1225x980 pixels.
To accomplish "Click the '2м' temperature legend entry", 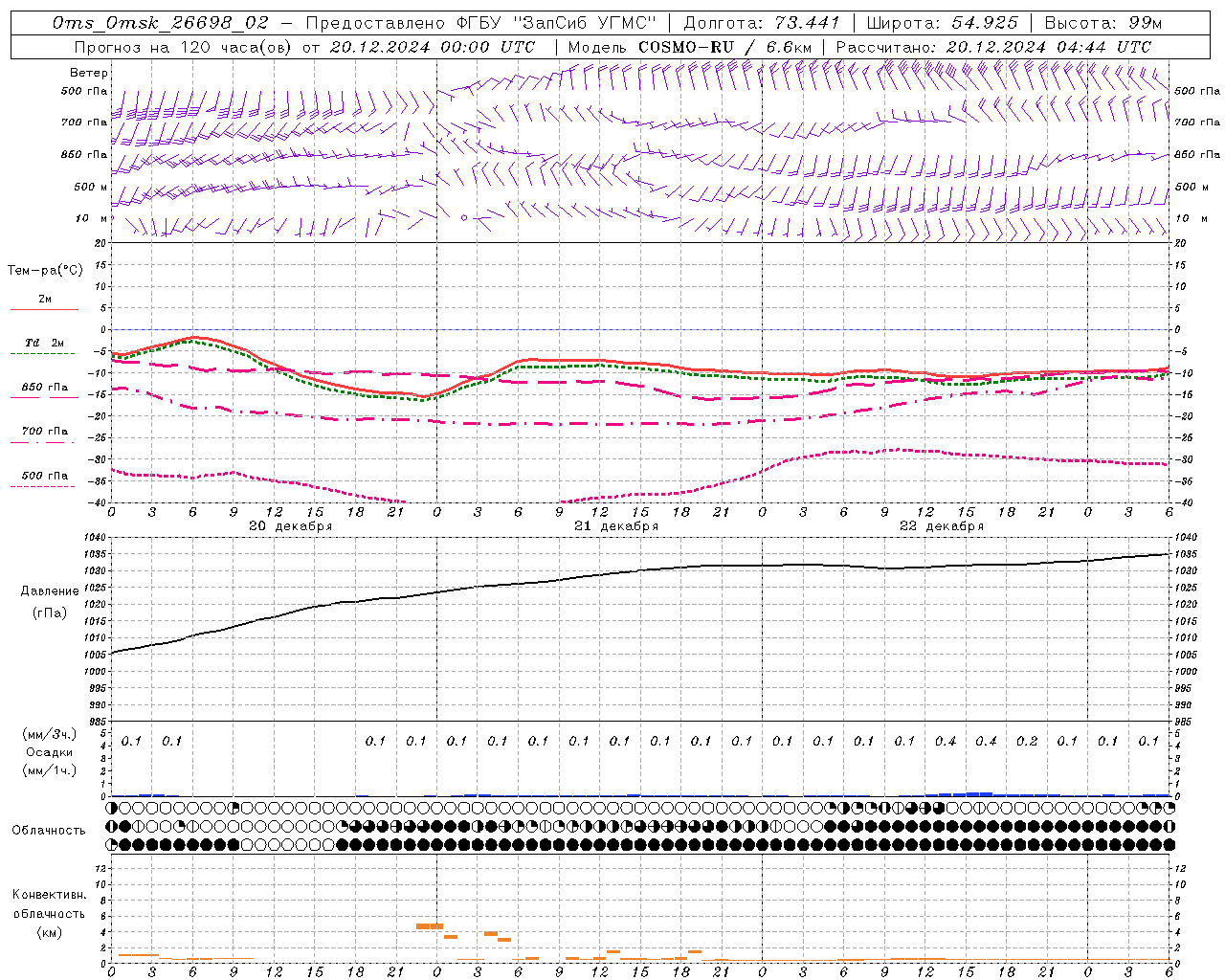I will (45, 299).
